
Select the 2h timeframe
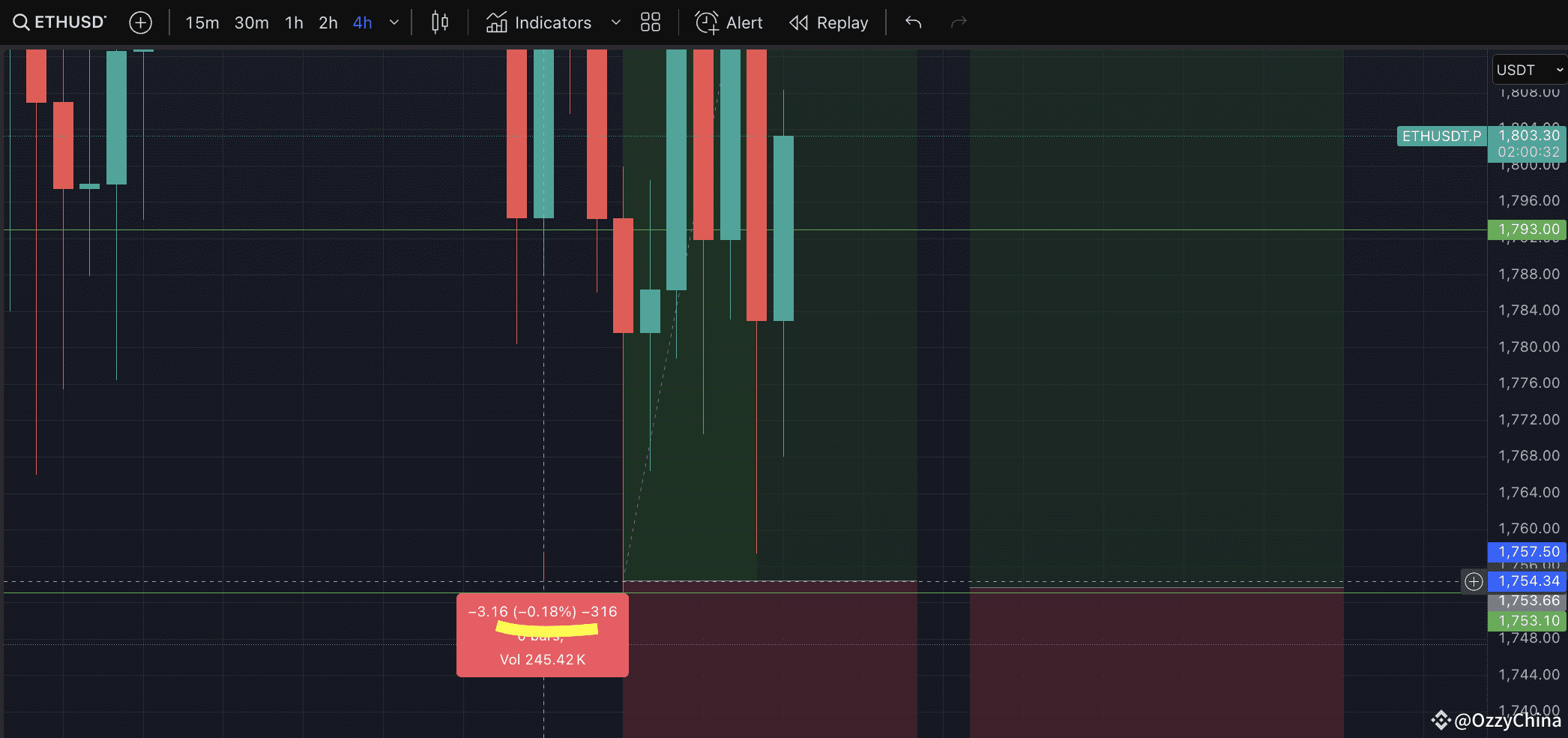(328, 22)
